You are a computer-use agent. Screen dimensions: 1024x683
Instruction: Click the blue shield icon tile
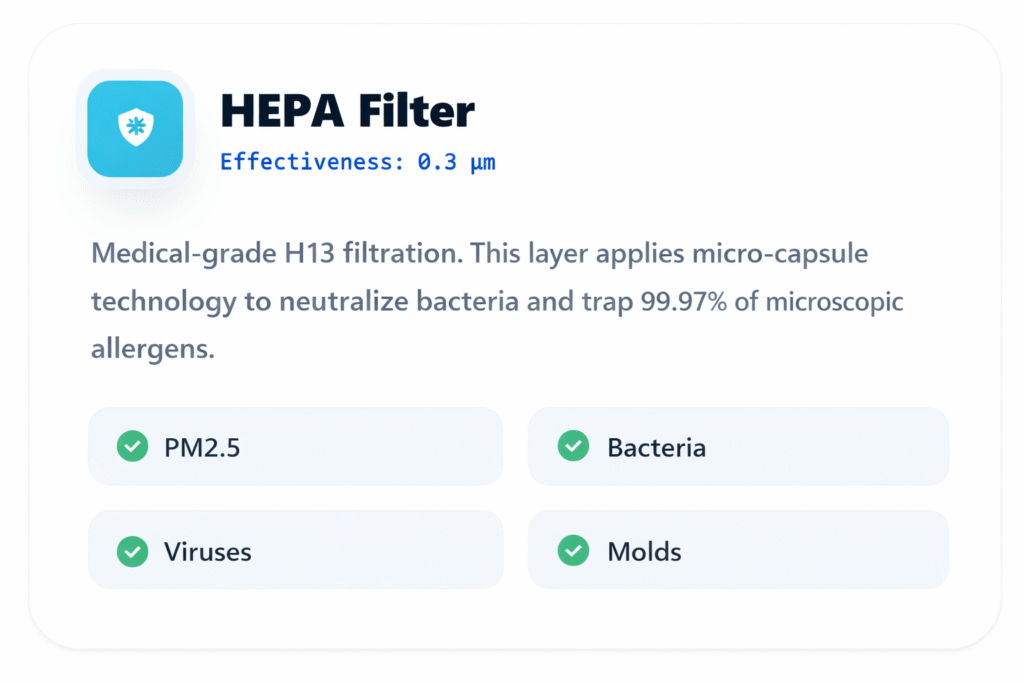click(134, 129)
